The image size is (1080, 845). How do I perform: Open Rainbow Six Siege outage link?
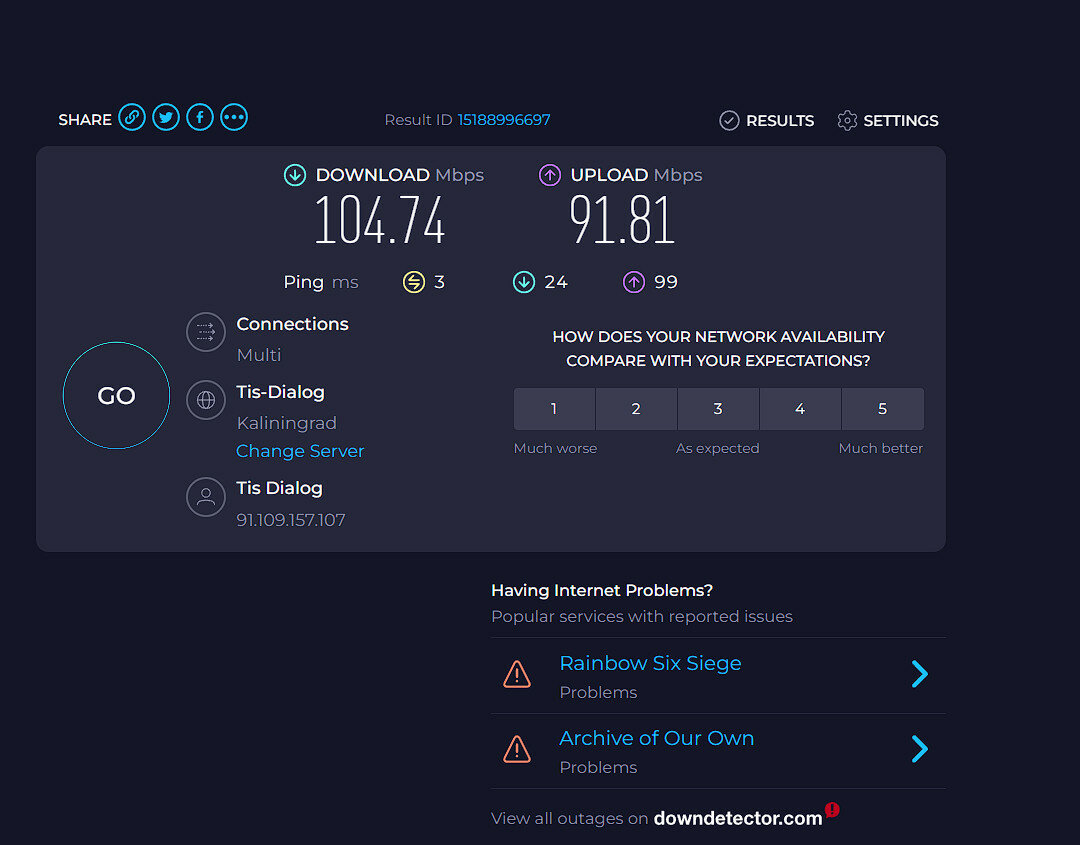tap(650, 663)
